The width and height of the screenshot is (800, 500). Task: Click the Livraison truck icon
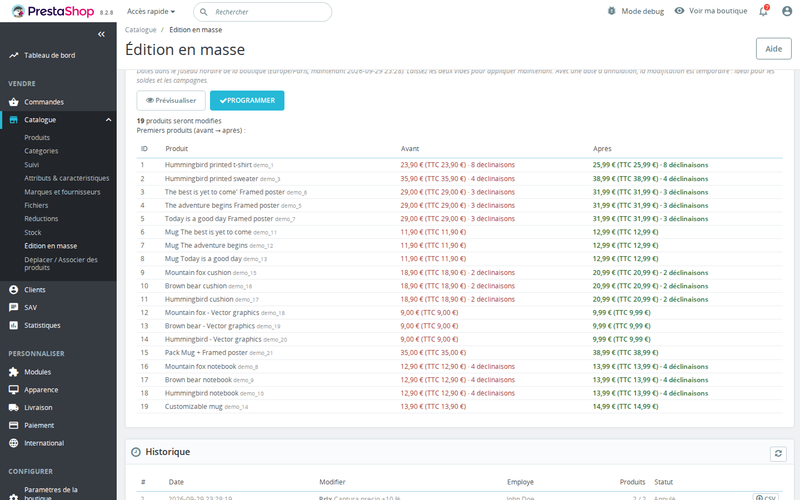[x=14, y=408]
